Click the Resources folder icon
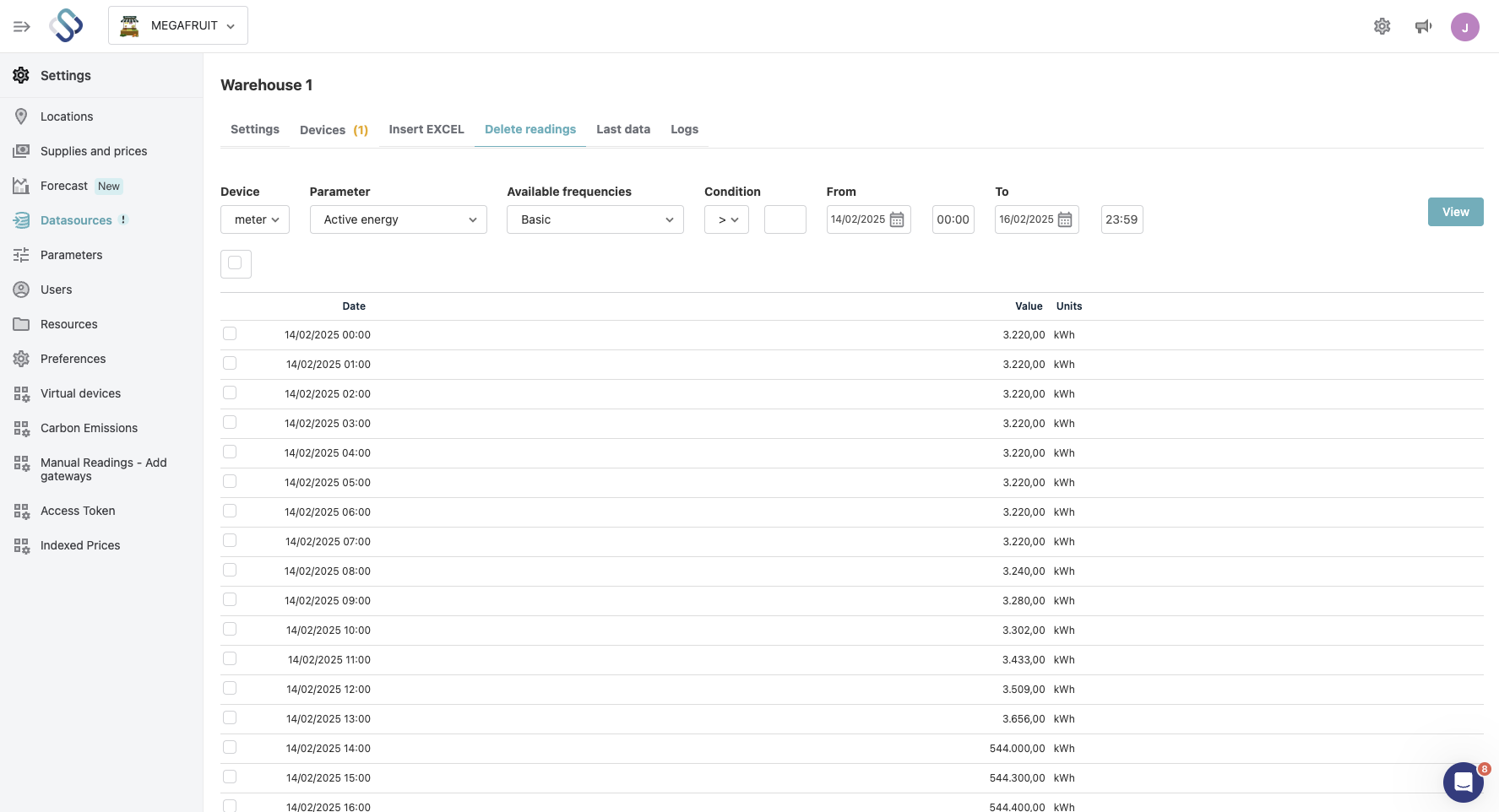The height and width of the screenshot is (812, 1499). click(x=21, y=324)
